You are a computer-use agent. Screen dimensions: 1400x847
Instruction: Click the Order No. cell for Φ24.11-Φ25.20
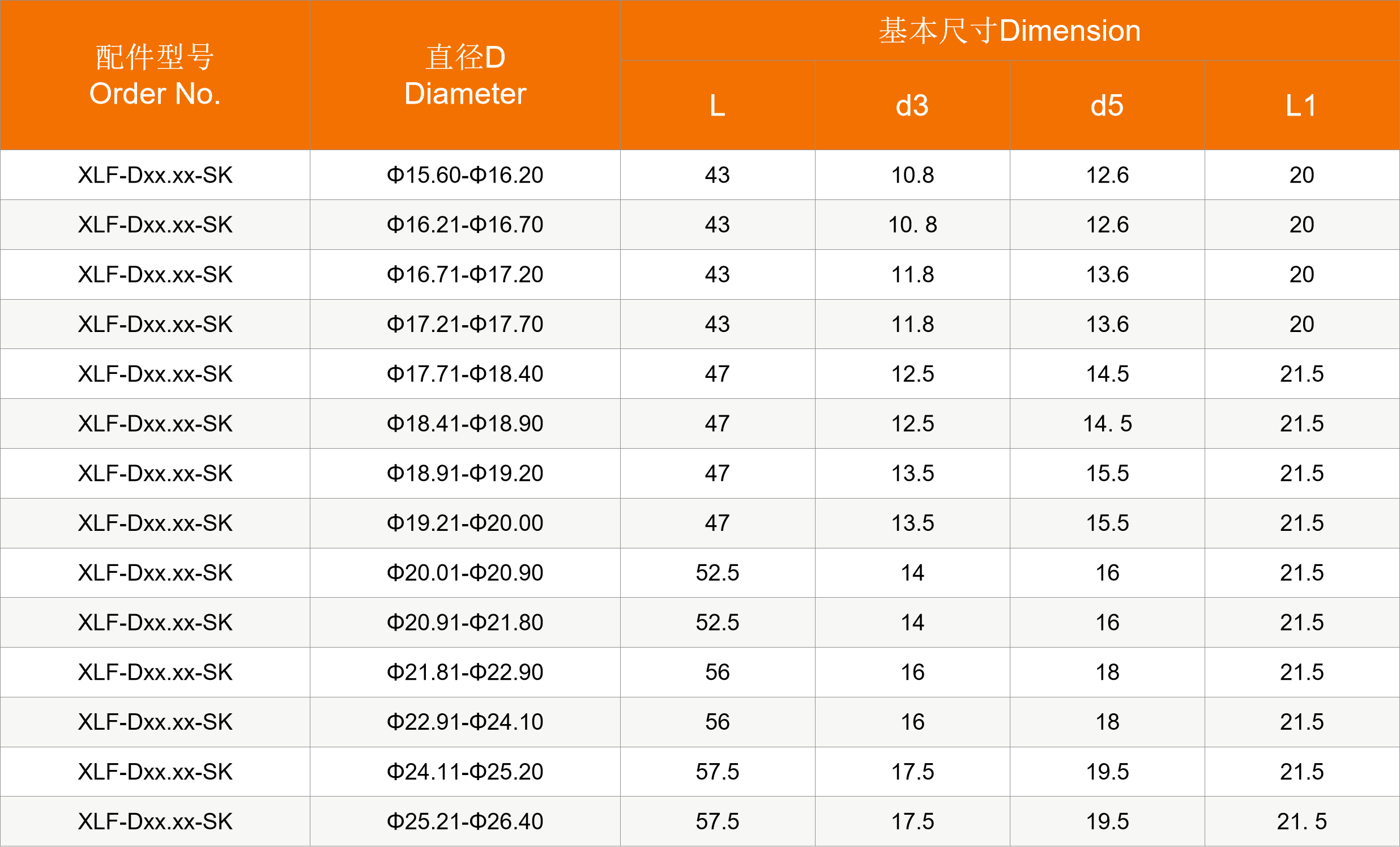click(155, 772)
